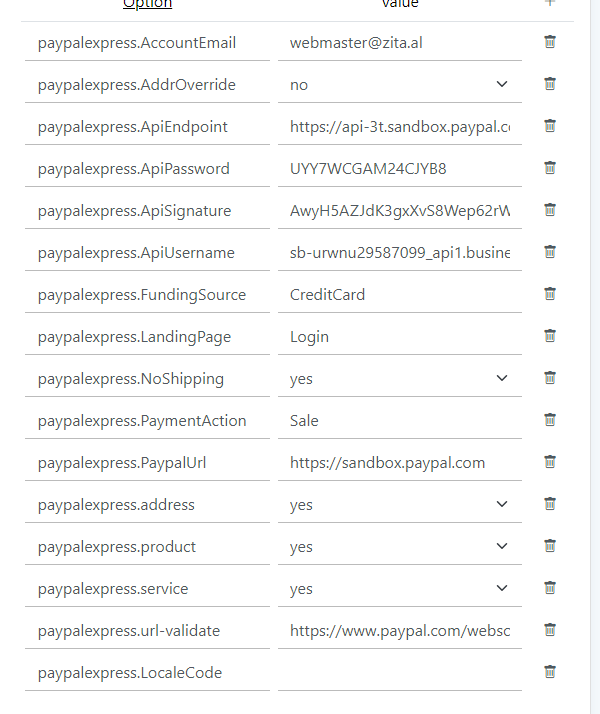600x714 pixels.
Task: Delete the paypalexpress.PaypalUrl entry
Action: click(x=550, y=462)
